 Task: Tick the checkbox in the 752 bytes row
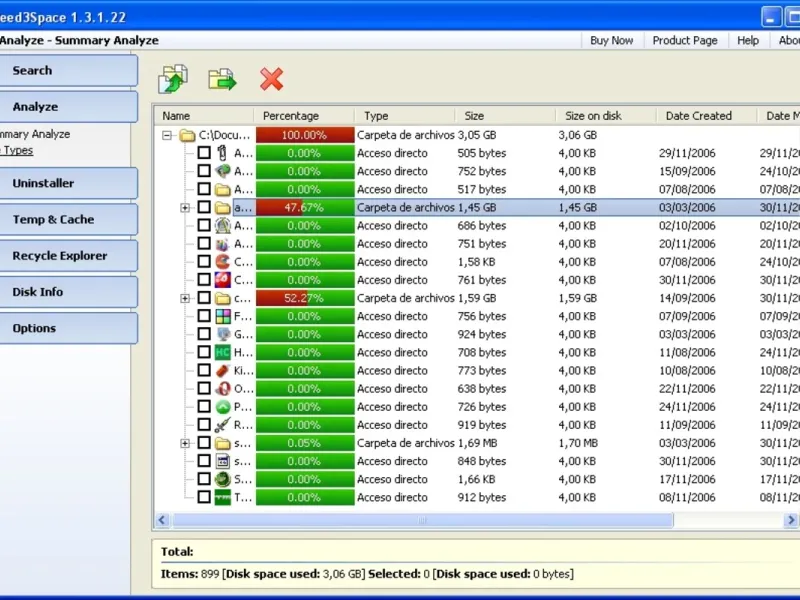coord(204,170)
